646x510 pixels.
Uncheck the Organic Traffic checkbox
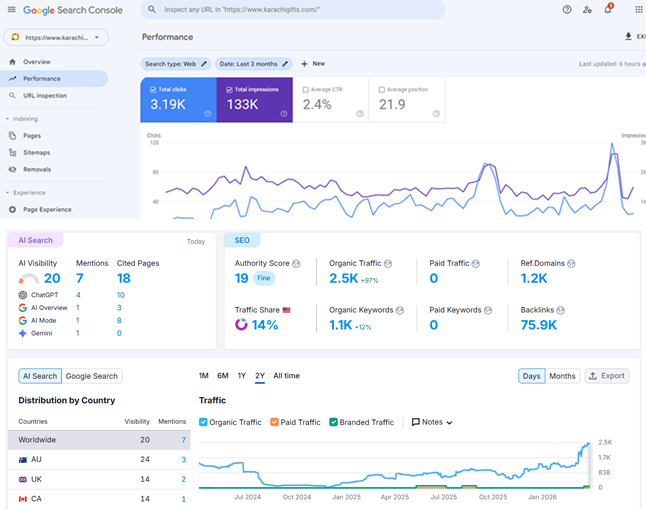(x=204, y=422)
